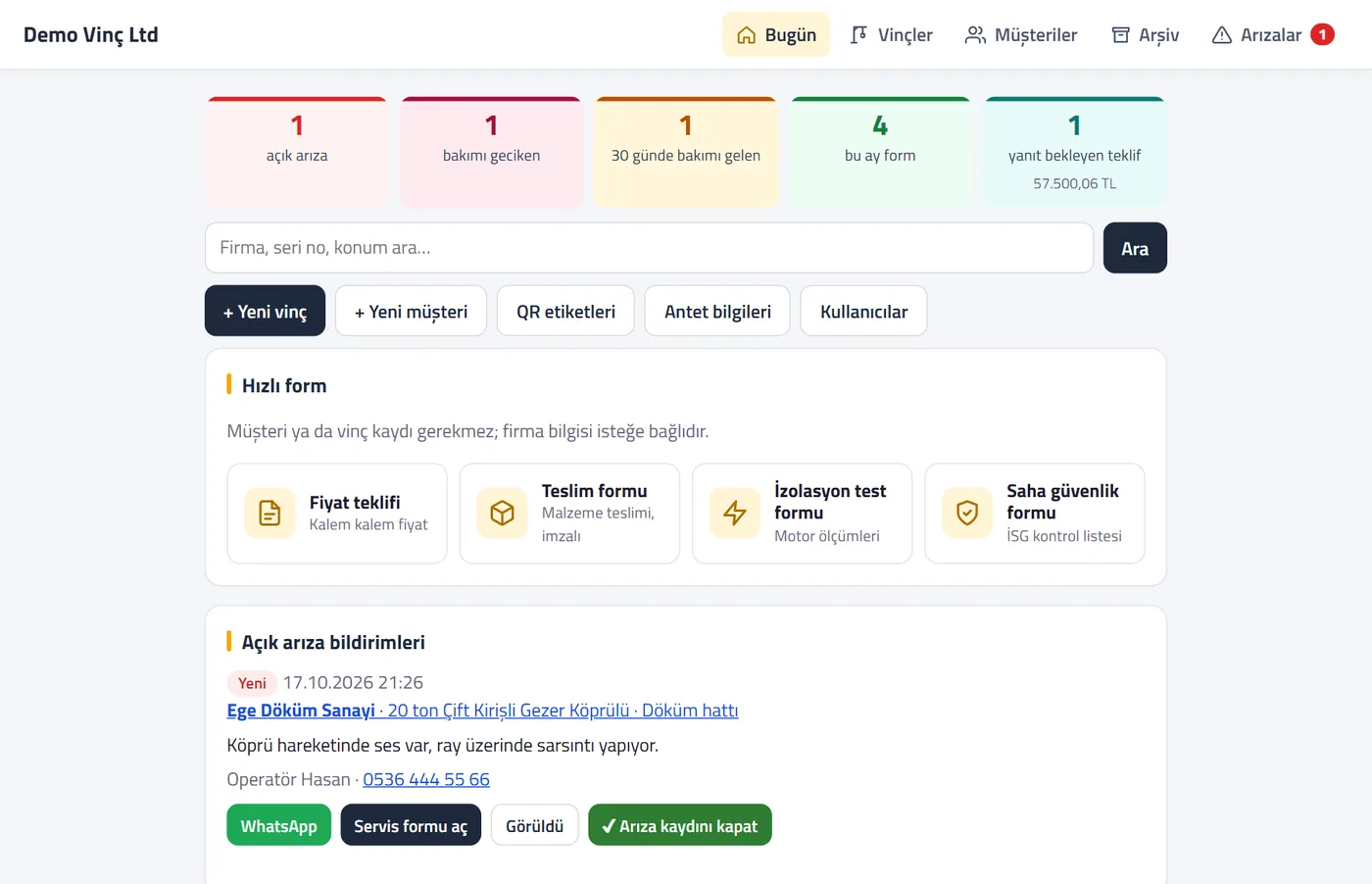Open the bu ay form stat card
1372x884 pixels.
(880, 152)
